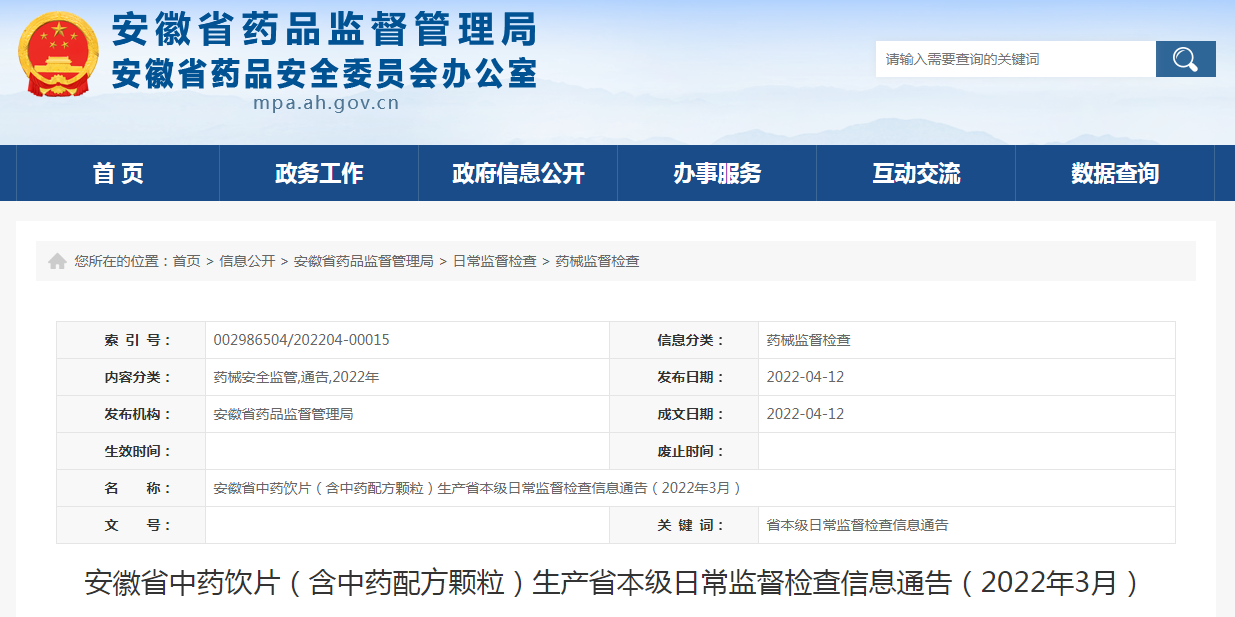Click keyword value 省本级日常监督检查信息通告

(x=857, y=525)
